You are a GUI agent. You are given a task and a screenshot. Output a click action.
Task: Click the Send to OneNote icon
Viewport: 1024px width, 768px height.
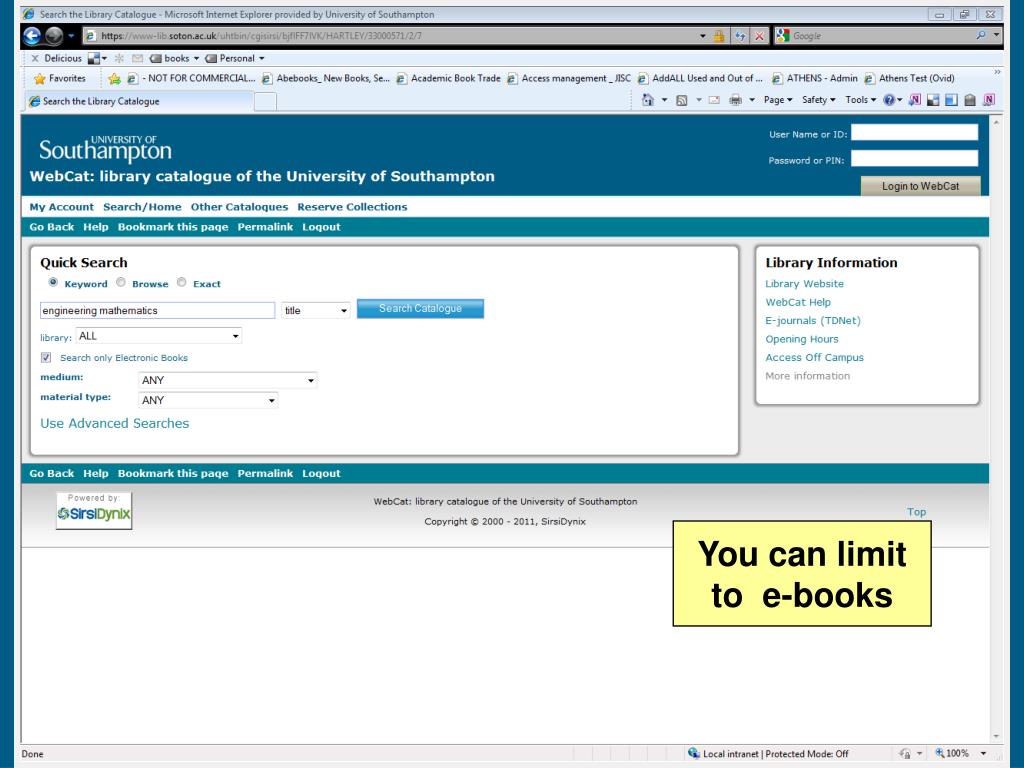coord(915,100)
